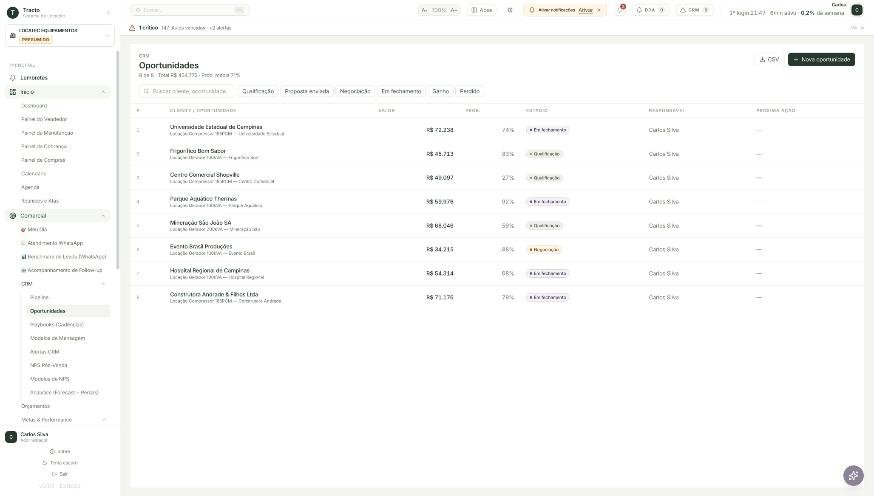Filter by Qualificação stage

[258, 91]
